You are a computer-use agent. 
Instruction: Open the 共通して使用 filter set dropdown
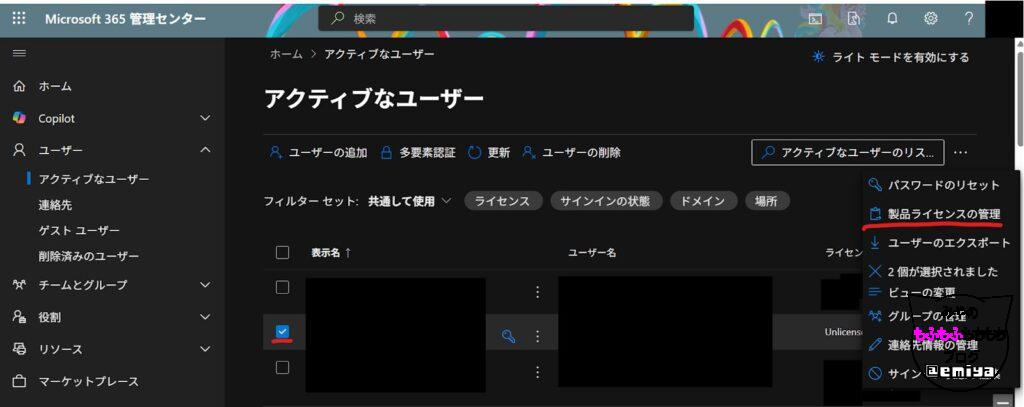409,201
